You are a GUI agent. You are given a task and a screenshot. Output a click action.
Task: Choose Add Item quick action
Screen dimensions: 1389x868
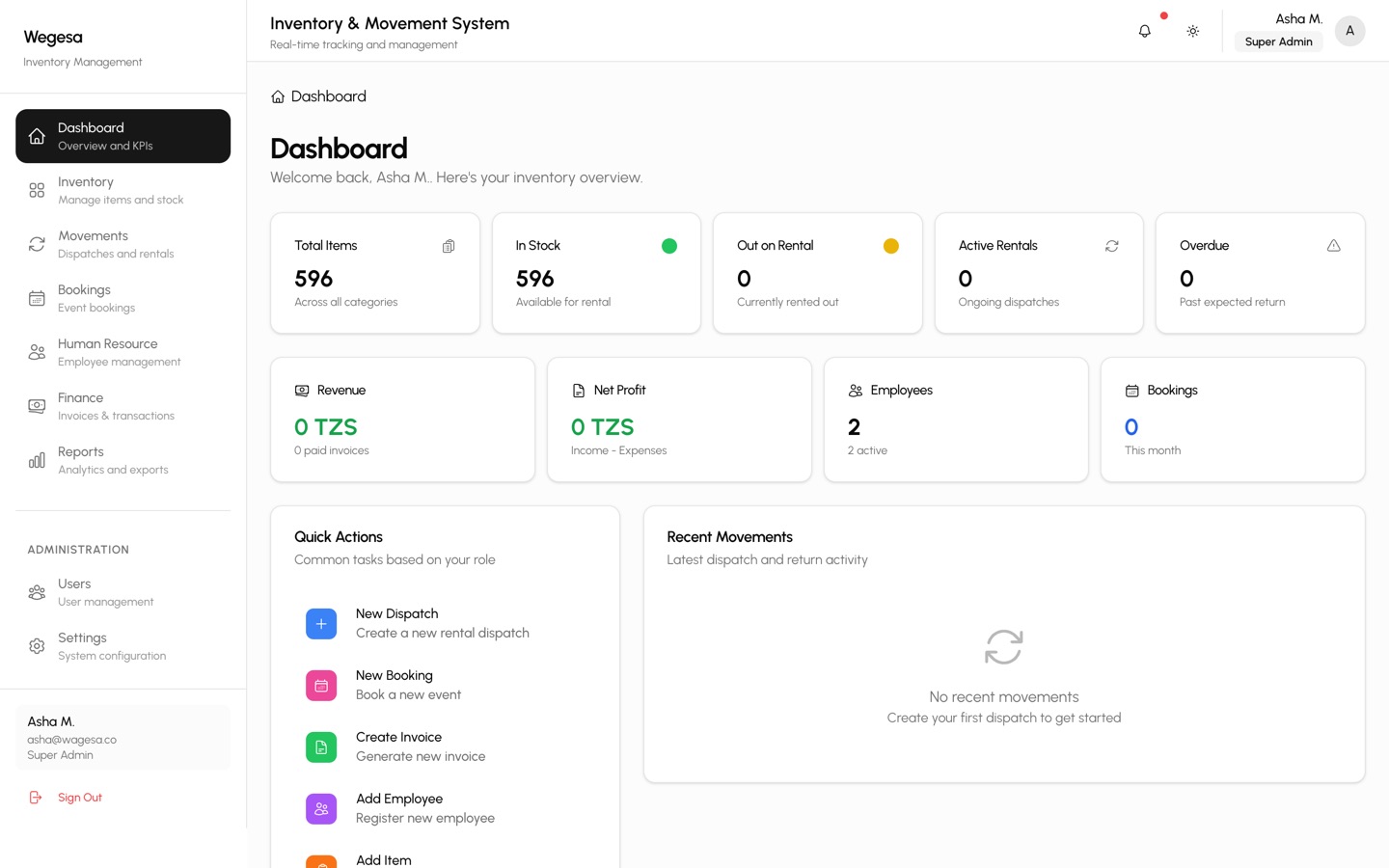(x=383, y=859)
